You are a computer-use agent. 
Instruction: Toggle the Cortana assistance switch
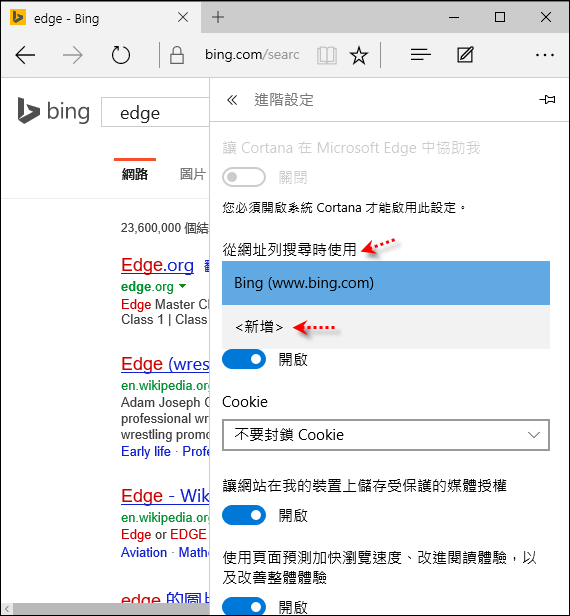(244, 177)
